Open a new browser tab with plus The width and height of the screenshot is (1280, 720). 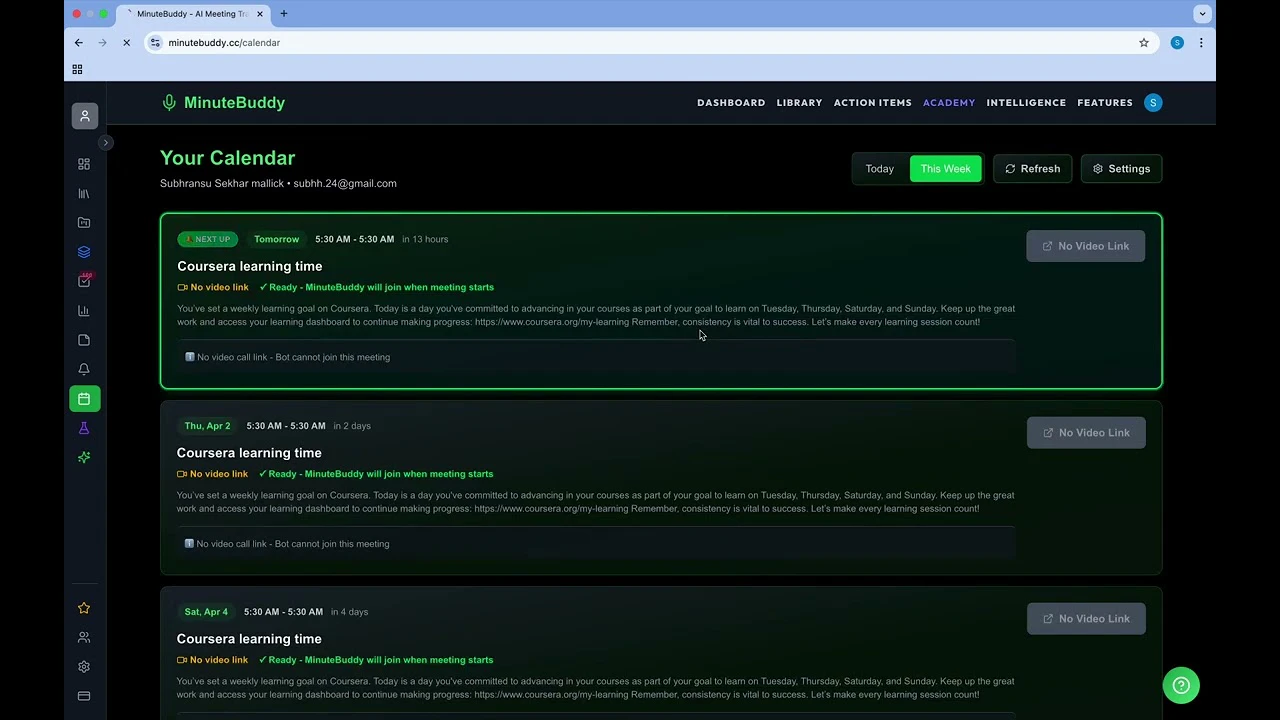(284, 14)
